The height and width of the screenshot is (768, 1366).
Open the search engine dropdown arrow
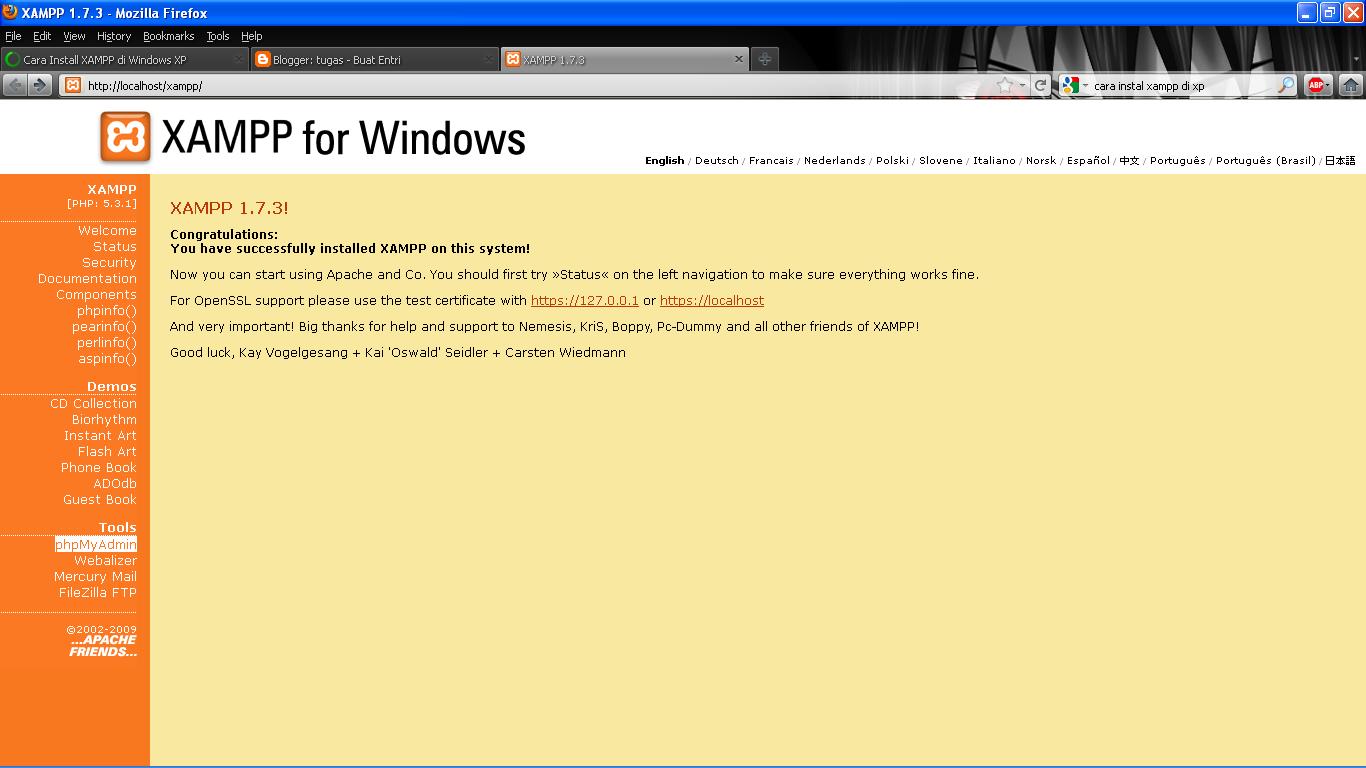[1083, 85]
